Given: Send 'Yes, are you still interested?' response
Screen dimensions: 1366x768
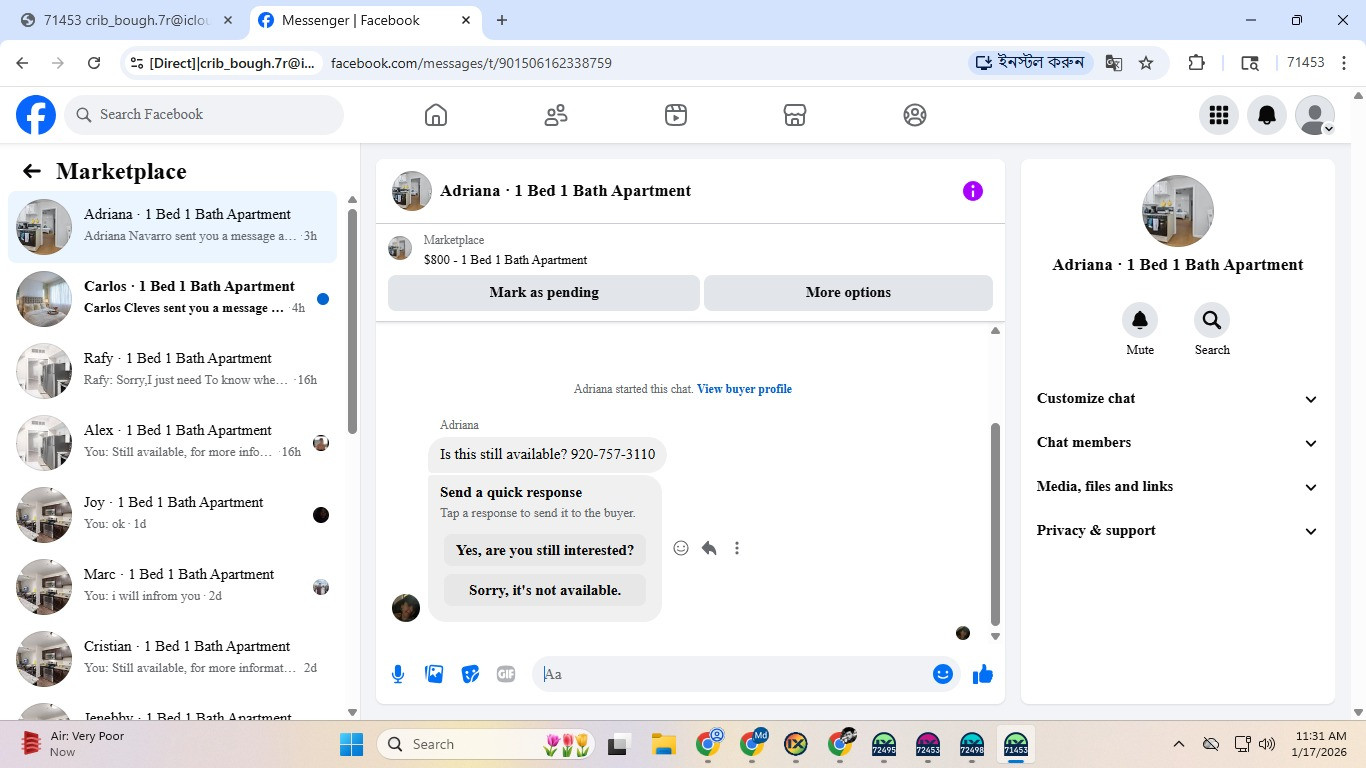Looking at the screenshot, I should click(x=545, y=550).
